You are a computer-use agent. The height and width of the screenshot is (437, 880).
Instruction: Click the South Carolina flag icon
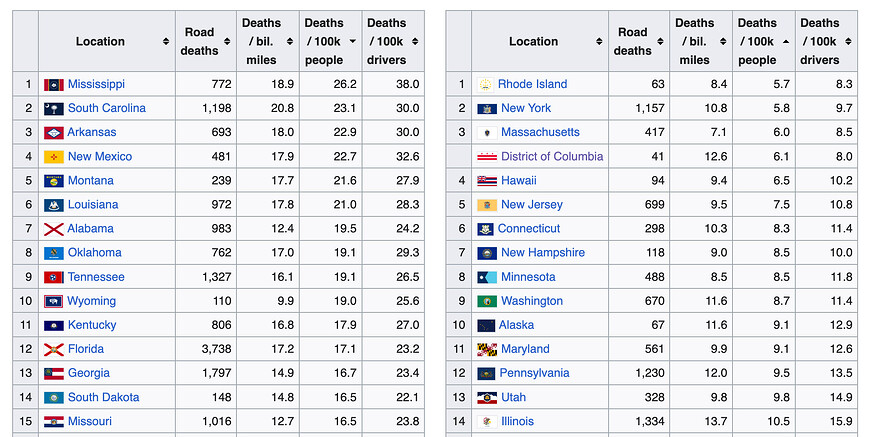[x=54, y=108]
